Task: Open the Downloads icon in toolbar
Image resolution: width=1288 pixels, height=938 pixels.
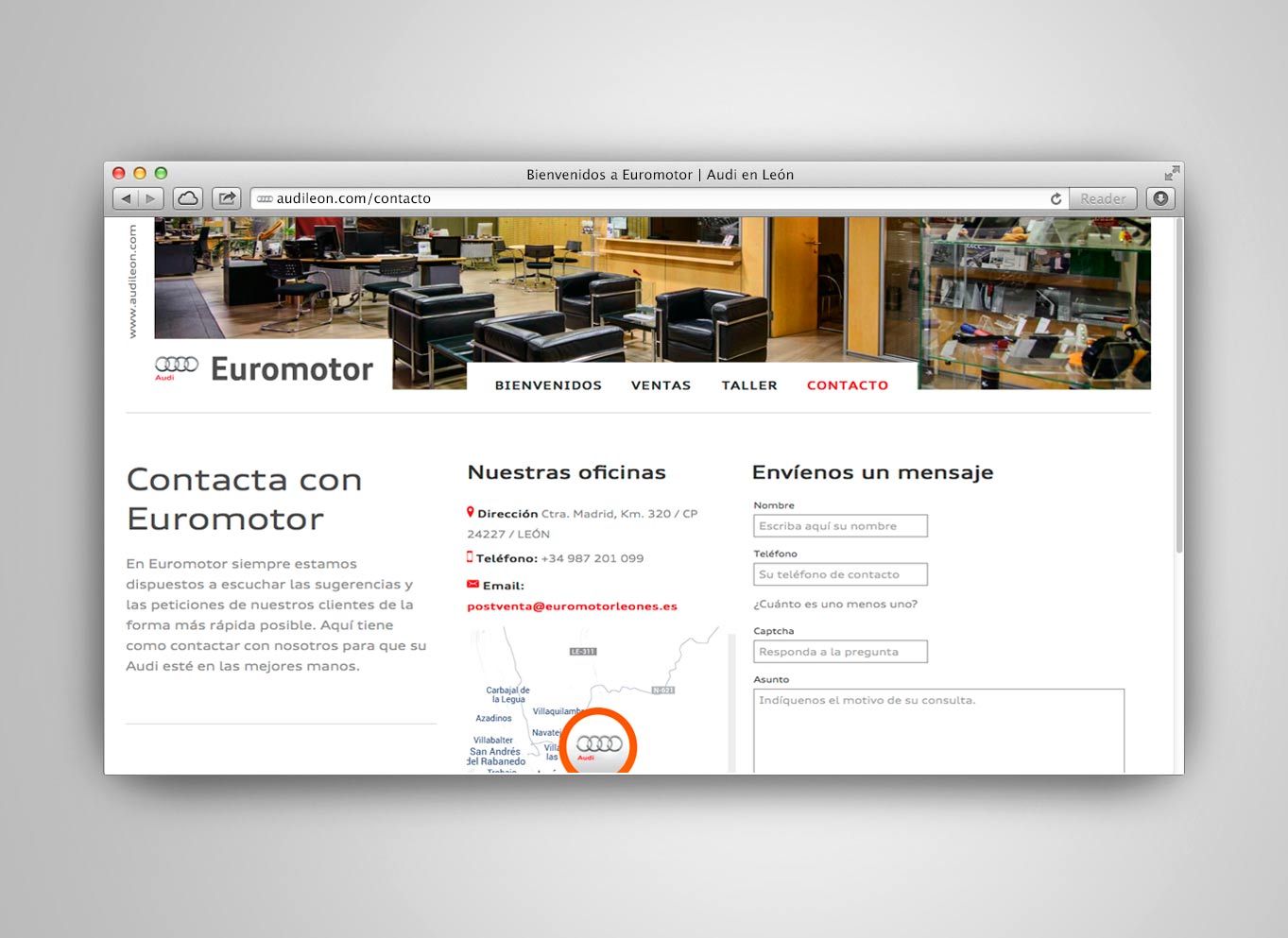Action: (1160, 198)
